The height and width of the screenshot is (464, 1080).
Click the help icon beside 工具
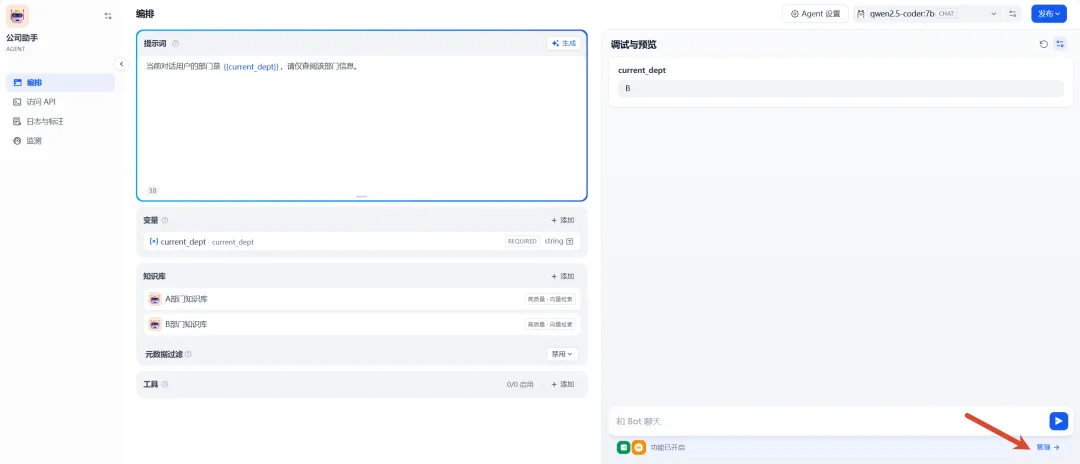tap(165, 384)
